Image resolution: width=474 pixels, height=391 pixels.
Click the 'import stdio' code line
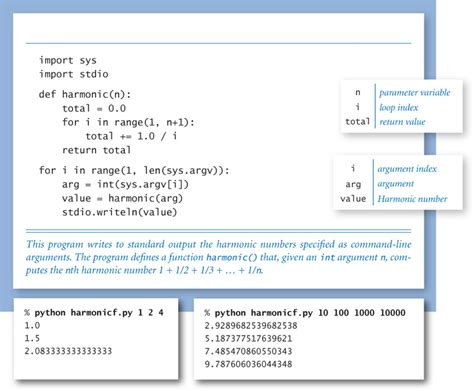[x=74, y=74]
